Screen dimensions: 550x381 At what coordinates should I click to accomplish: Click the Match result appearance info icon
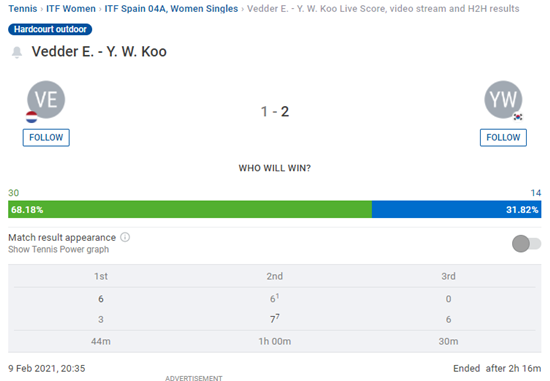point(125,237)
